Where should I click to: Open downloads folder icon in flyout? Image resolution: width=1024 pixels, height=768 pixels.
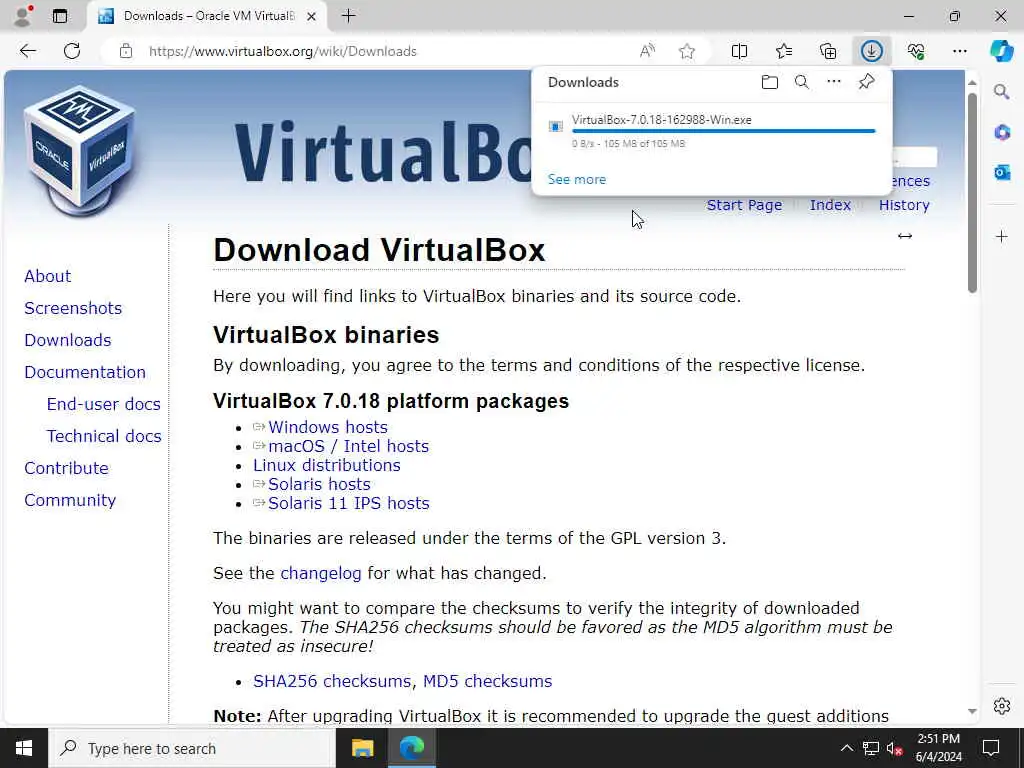tap(770, 82)
